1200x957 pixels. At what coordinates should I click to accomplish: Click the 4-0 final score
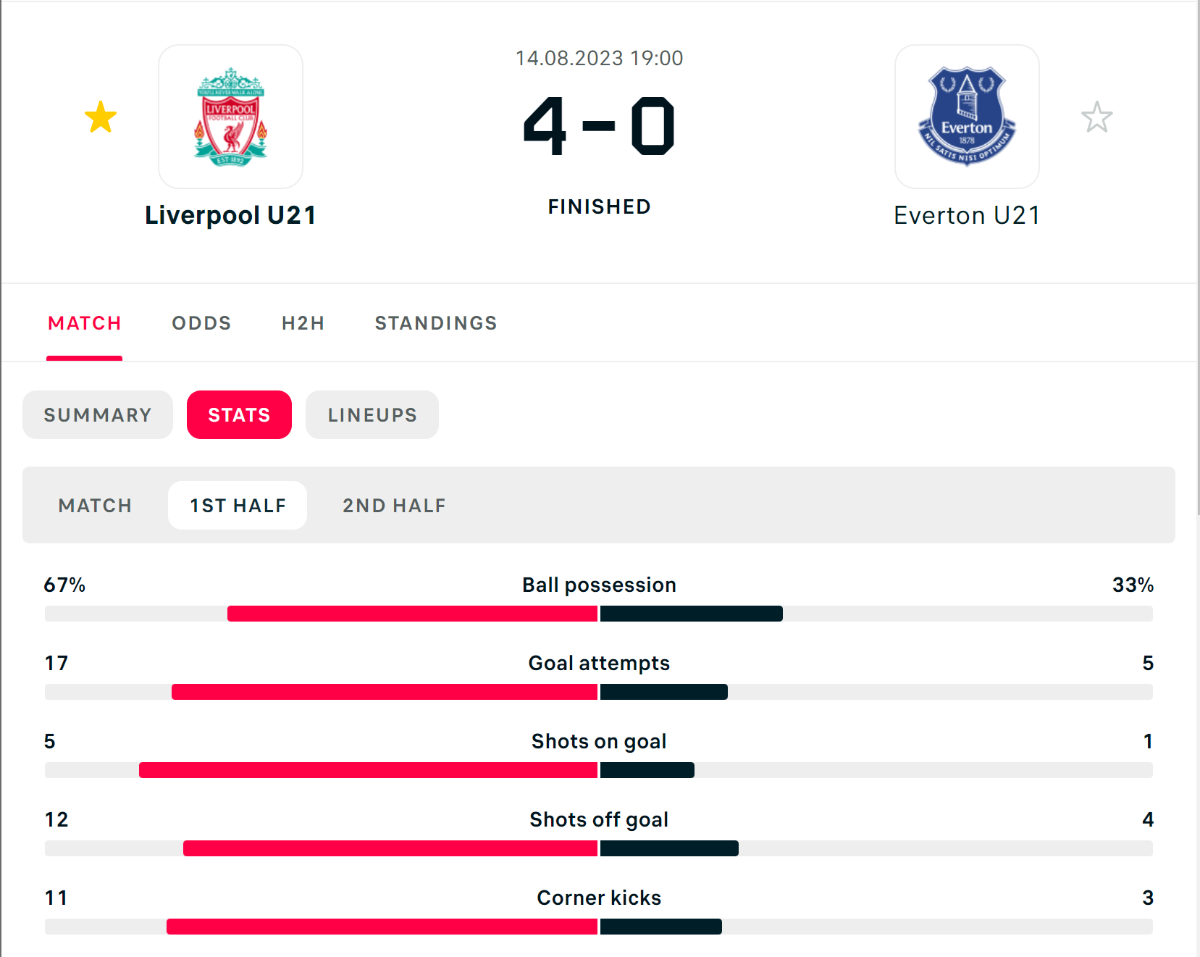click(x=599, y=127)
